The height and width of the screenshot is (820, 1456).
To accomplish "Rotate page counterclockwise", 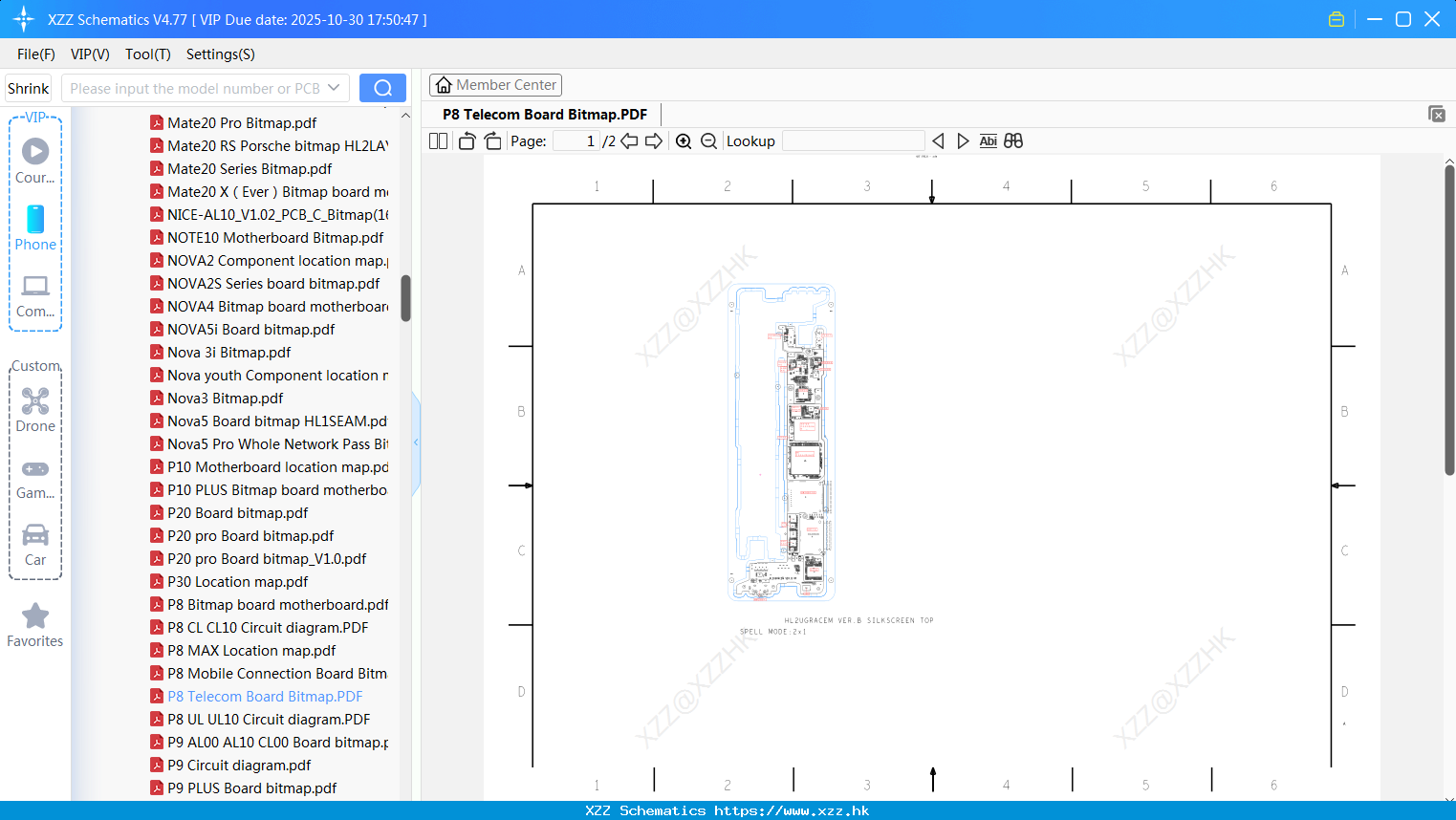I will click(467, 140).
